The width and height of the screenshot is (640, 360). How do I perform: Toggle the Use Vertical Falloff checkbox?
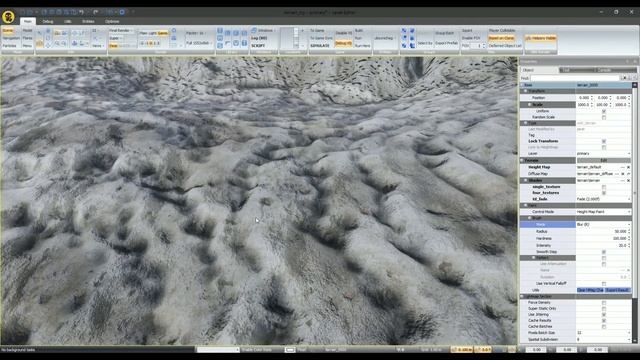point(604,284)
